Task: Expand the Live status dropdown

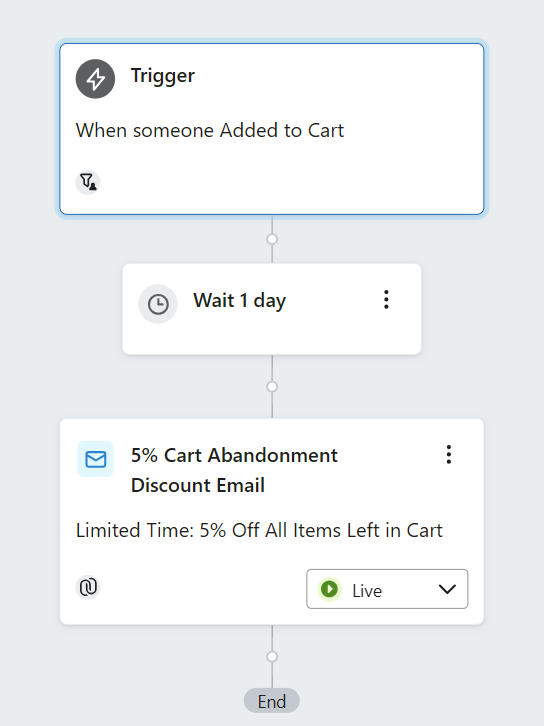Action: click(x=387, y=589)
